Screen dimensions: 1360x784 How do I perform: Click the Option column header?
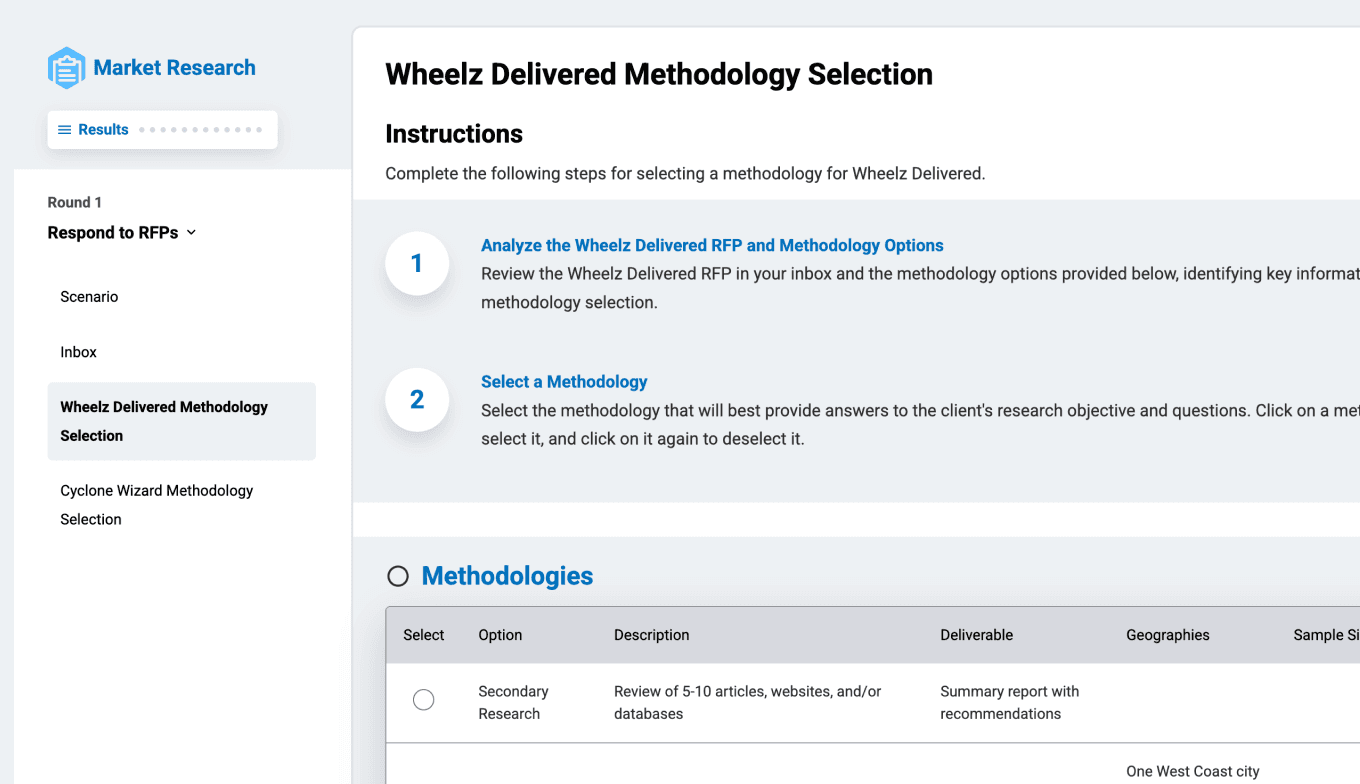[x=500, y=635]
